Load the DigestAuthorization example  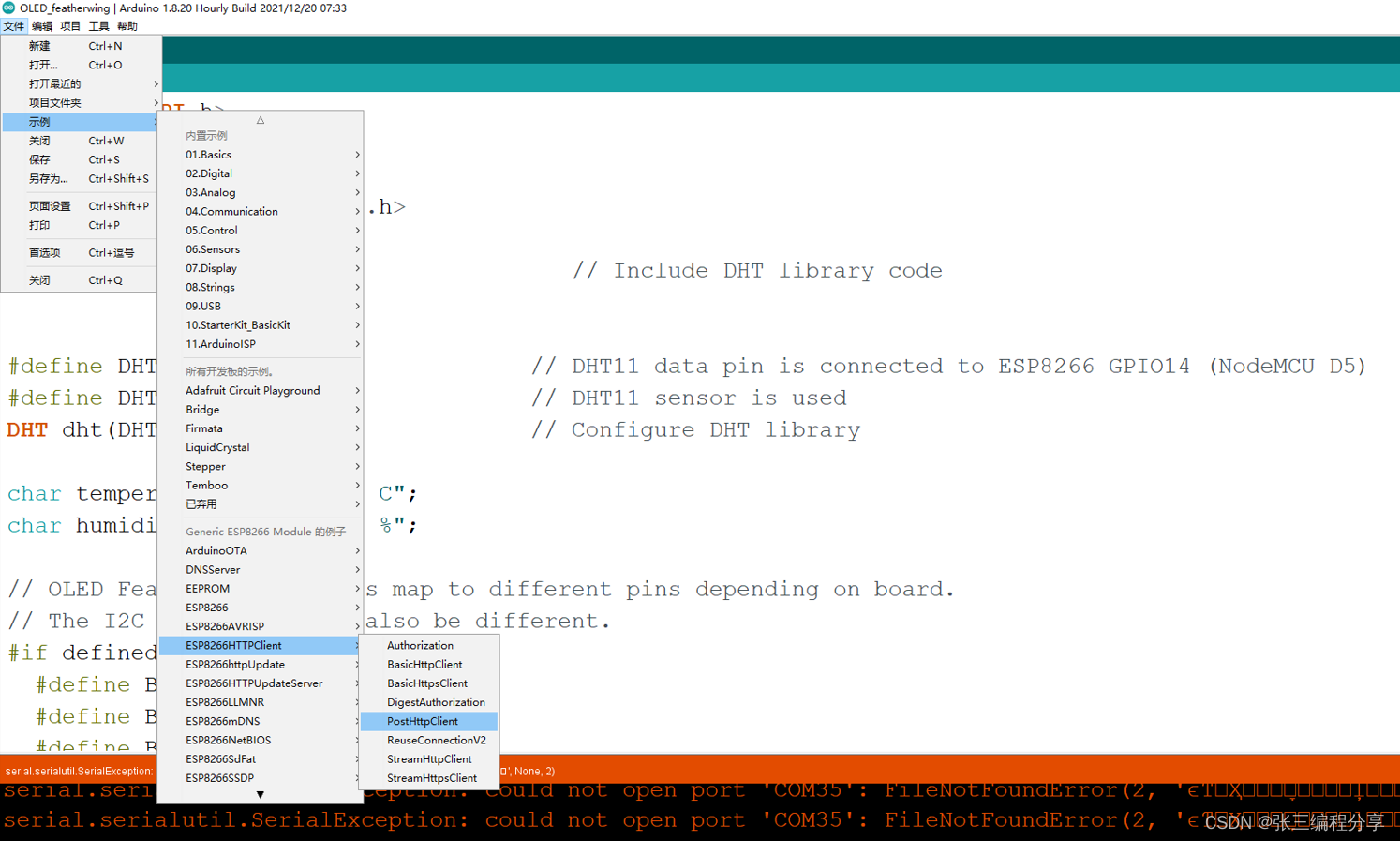click(429, 702)
